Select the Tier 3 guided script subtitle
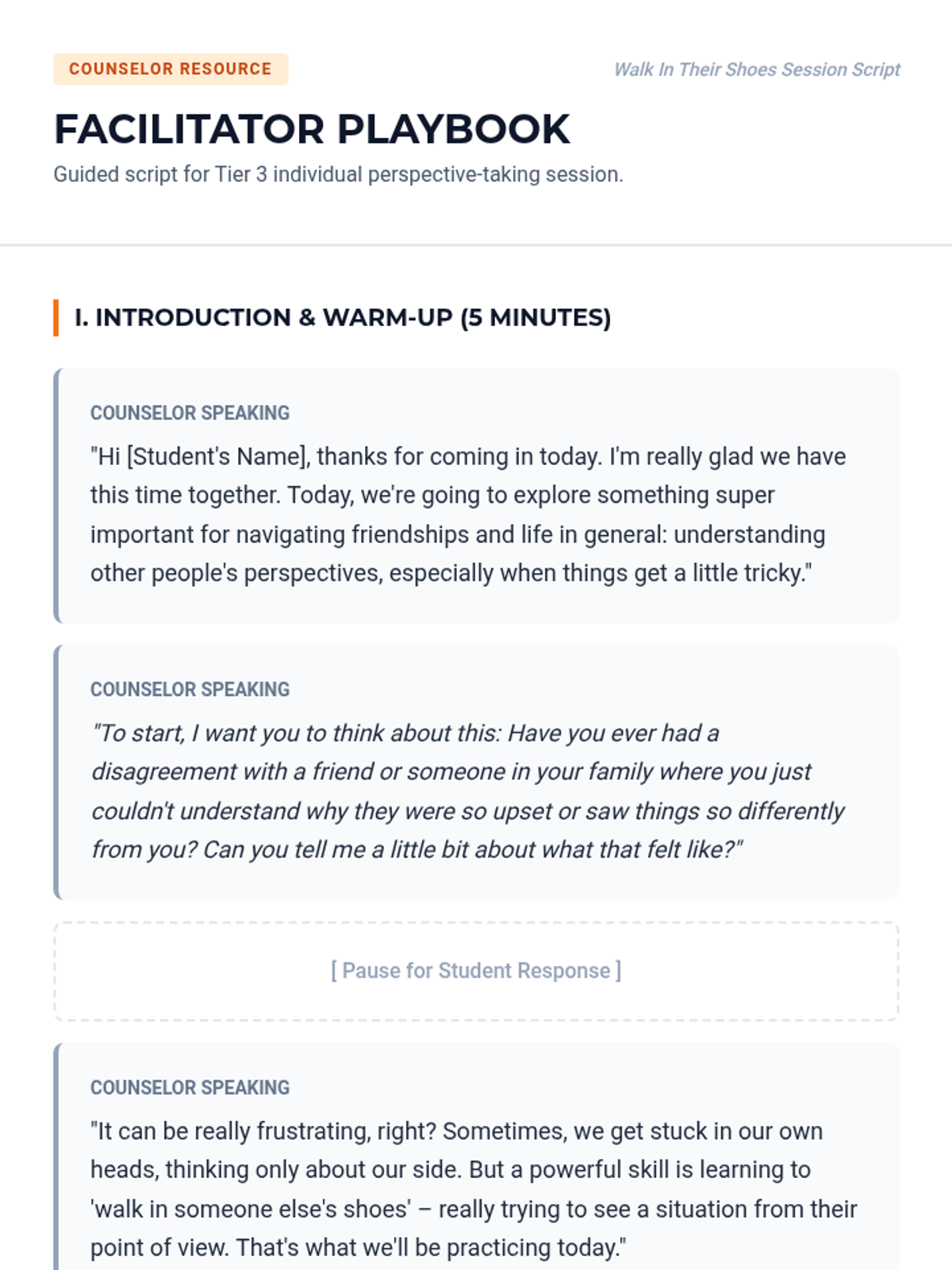 click(338, 175)
